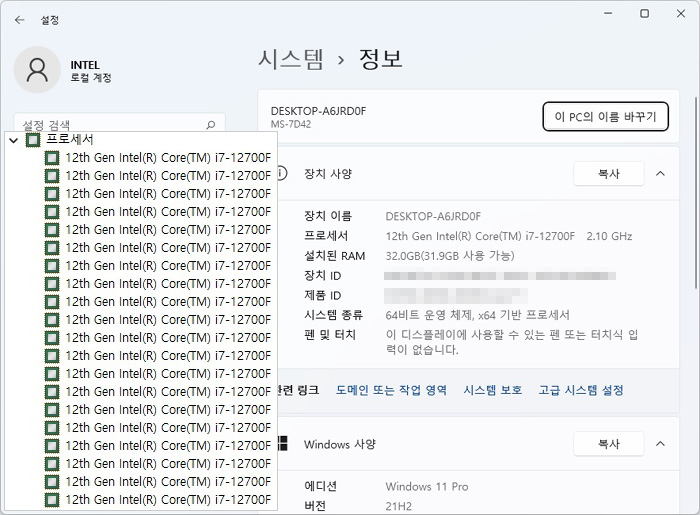This screenshot has height=515, width=700.
Task: Click the first processor entry's chip icon
Action: (52, 158)
